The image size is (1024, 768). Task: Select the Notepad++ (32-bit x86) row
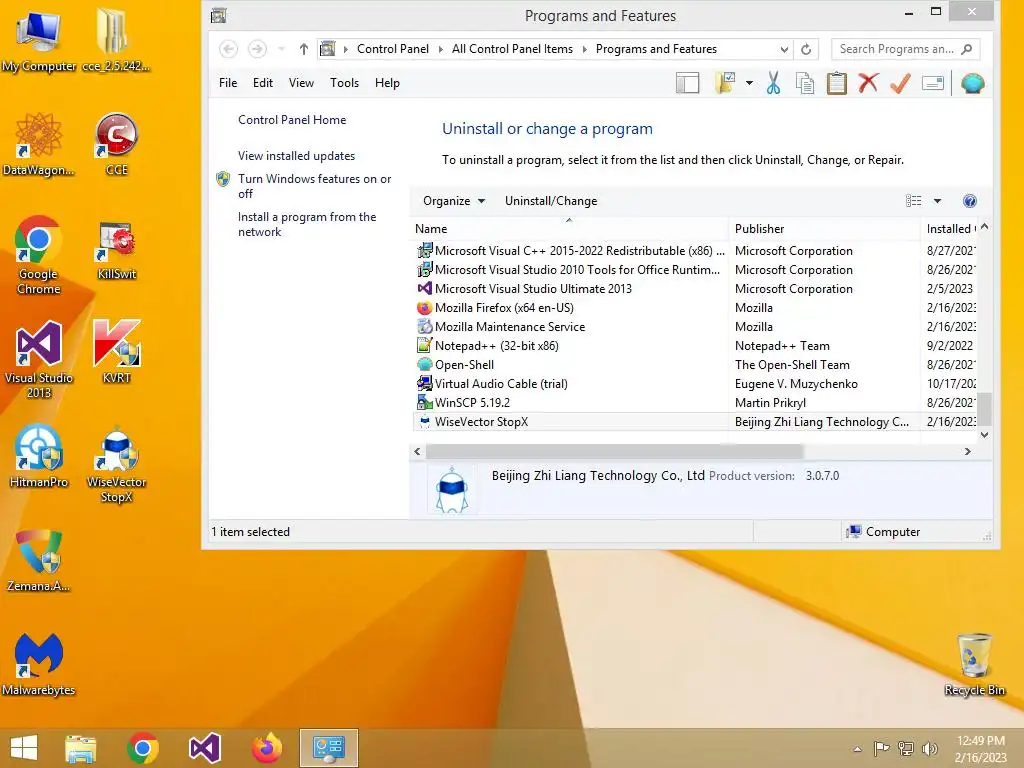pos(694,345)
